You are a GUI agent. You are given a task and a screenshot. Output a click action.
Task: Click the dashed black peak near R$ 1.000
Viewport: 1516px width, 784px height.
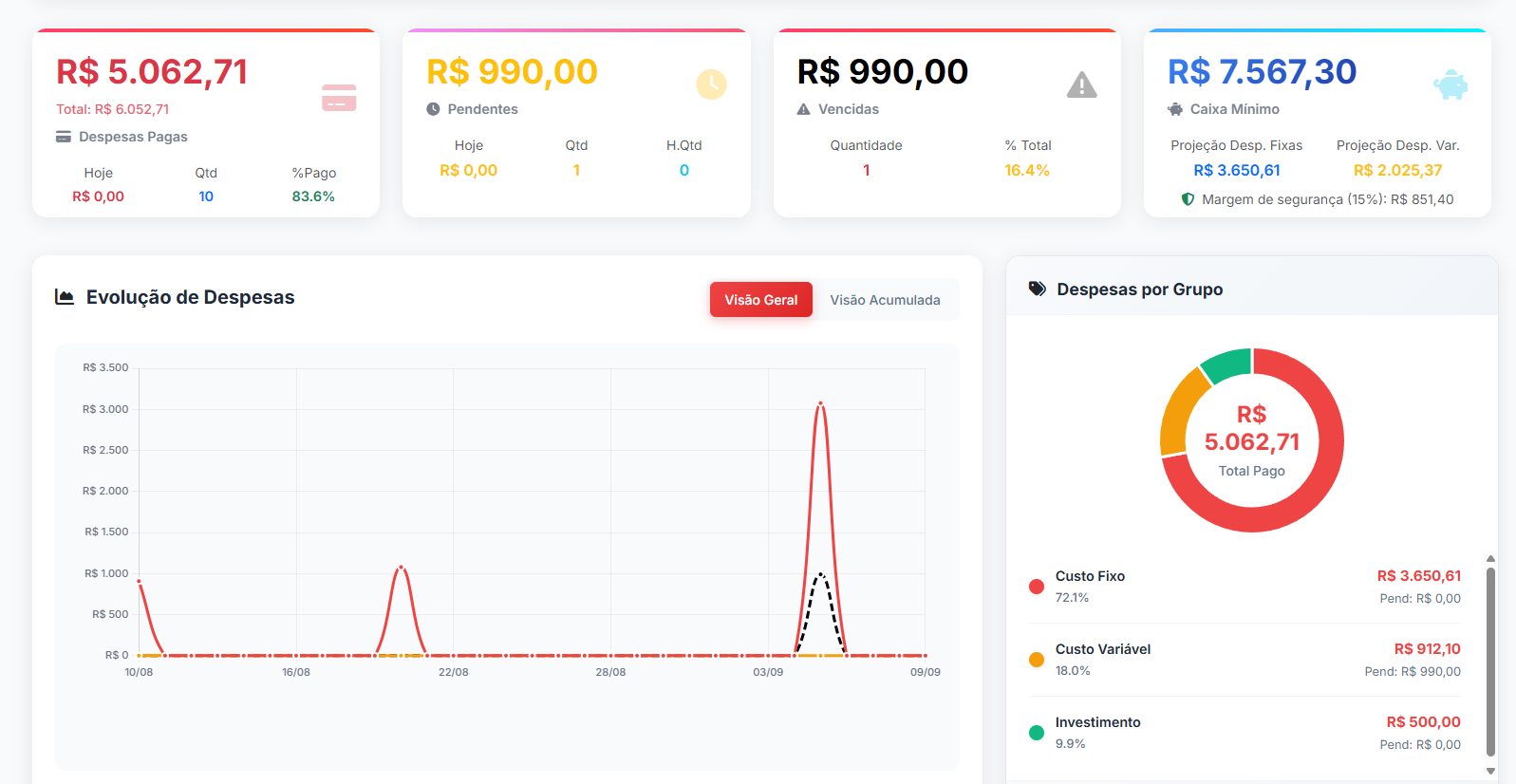[x=820, y=573]
